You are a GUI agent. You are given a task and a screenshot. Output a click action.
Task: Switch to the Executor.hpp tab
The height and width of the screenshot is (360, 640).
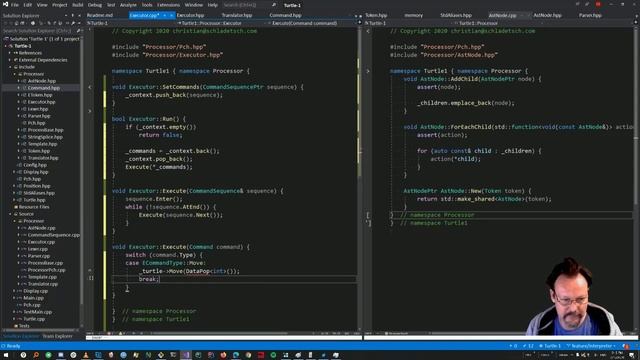[x=190, y=16]
